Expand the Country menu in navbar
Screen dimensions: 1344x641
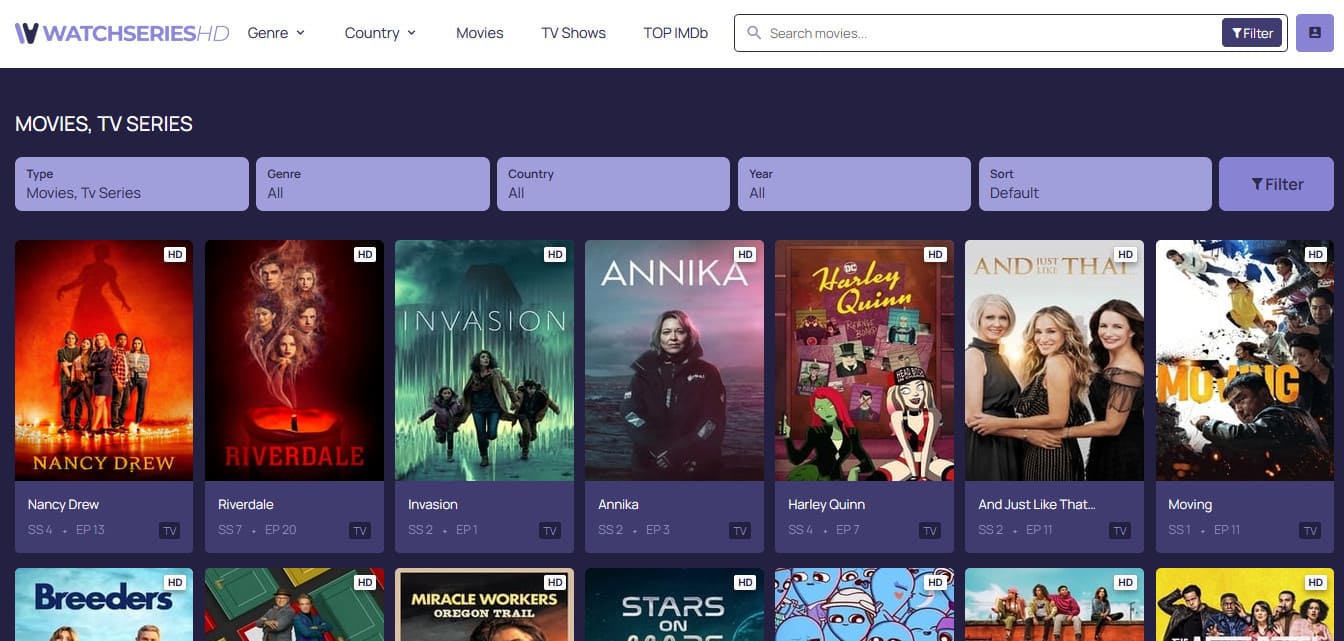(380, 33)
